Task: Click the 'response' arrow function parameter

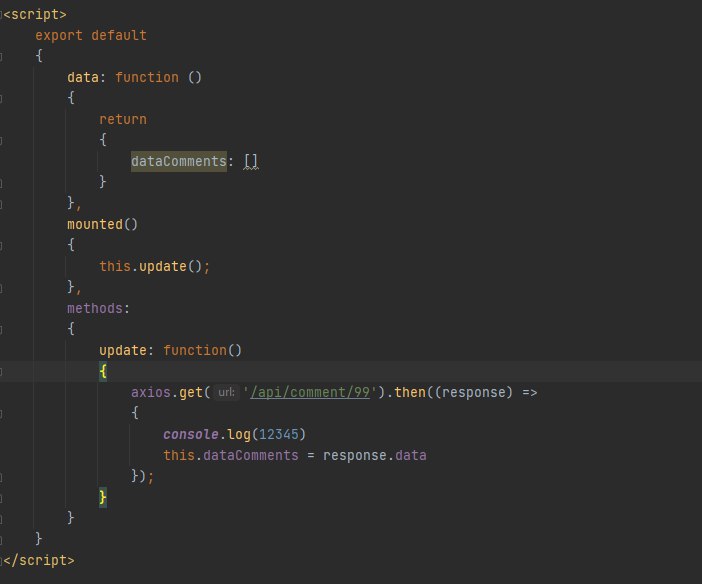Action: pos(474,392)
